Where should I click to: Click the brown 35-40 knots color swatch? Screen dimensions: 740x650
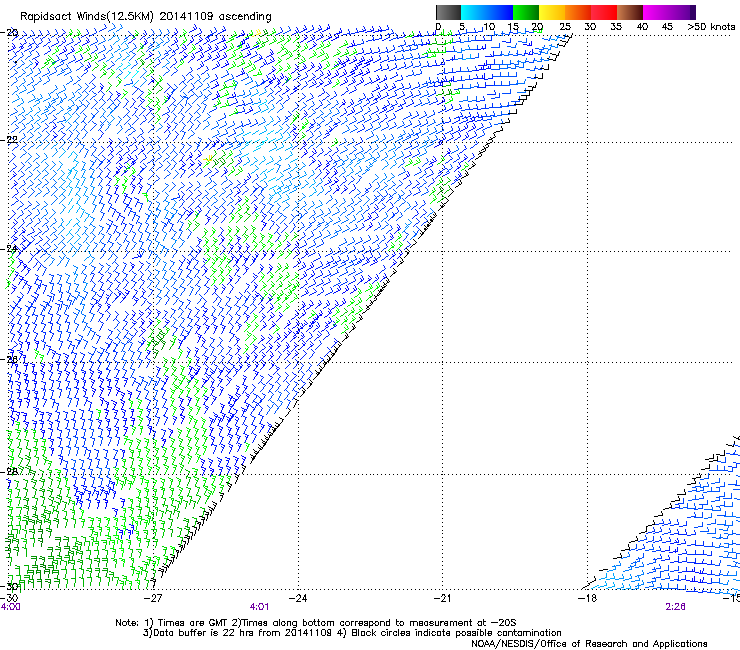[x=630, y=12]
